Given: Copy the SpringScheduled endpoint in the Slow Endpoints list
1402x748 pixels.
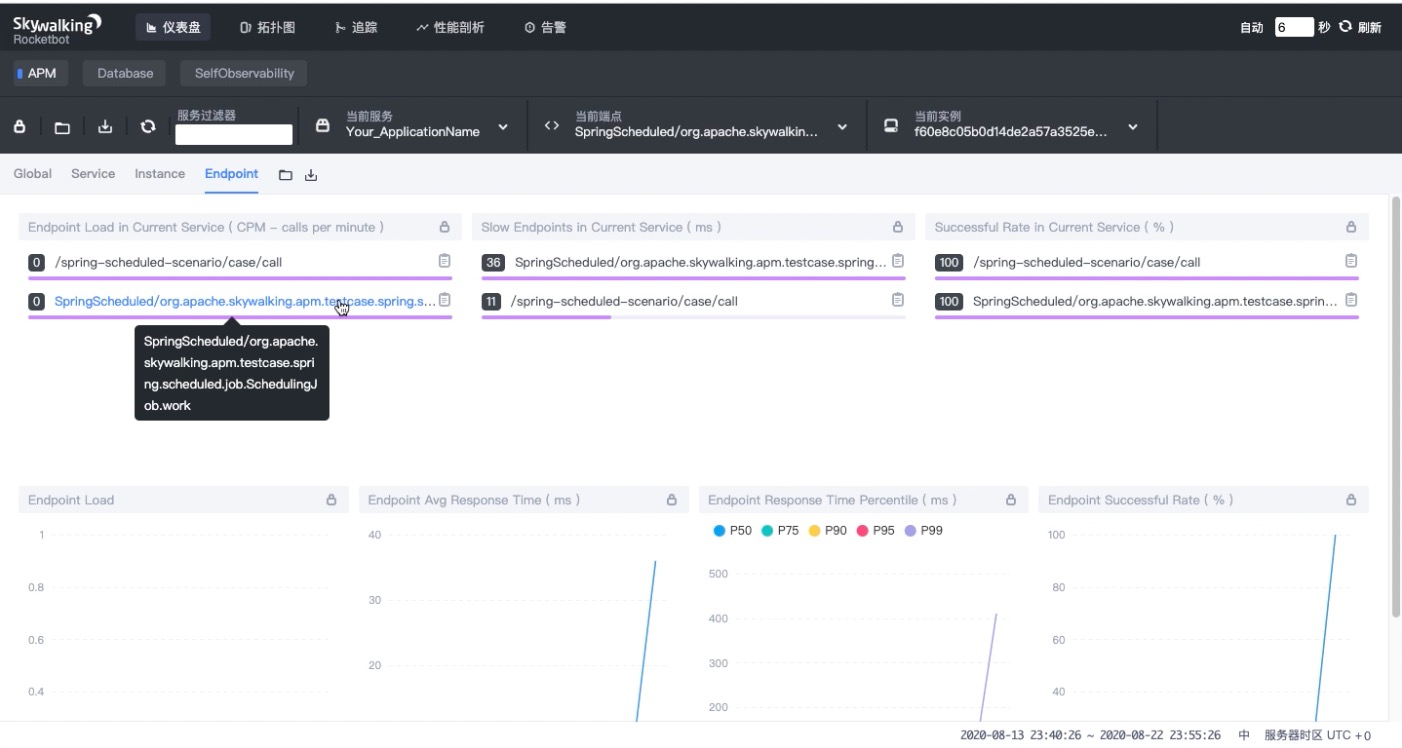Looking at the screenshot, I should [x=897, y=261].
